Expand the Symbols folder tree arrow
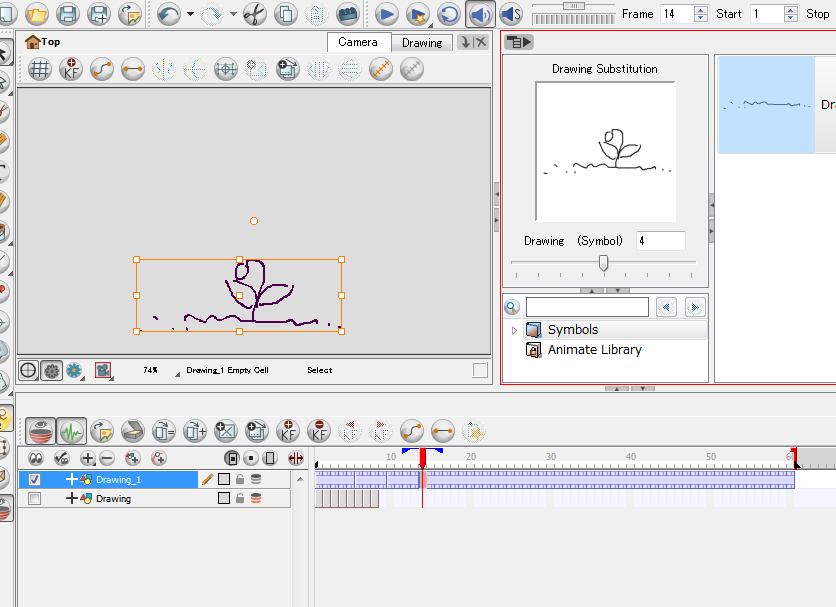Image resolution: width=836 pixels, height=607 pixels. click(x=514, y=330)
